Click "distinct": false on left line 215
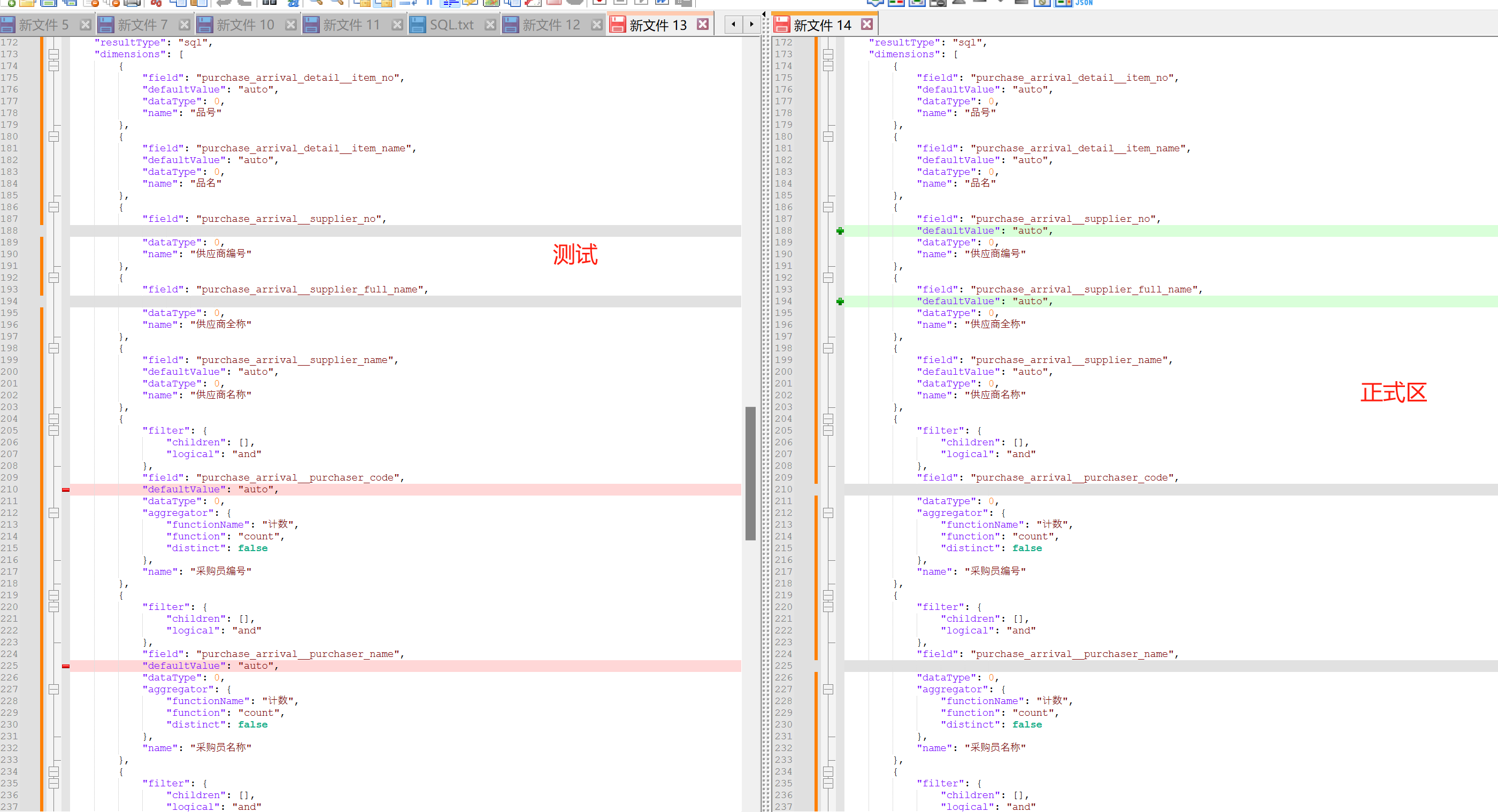 tap(217, 548)
